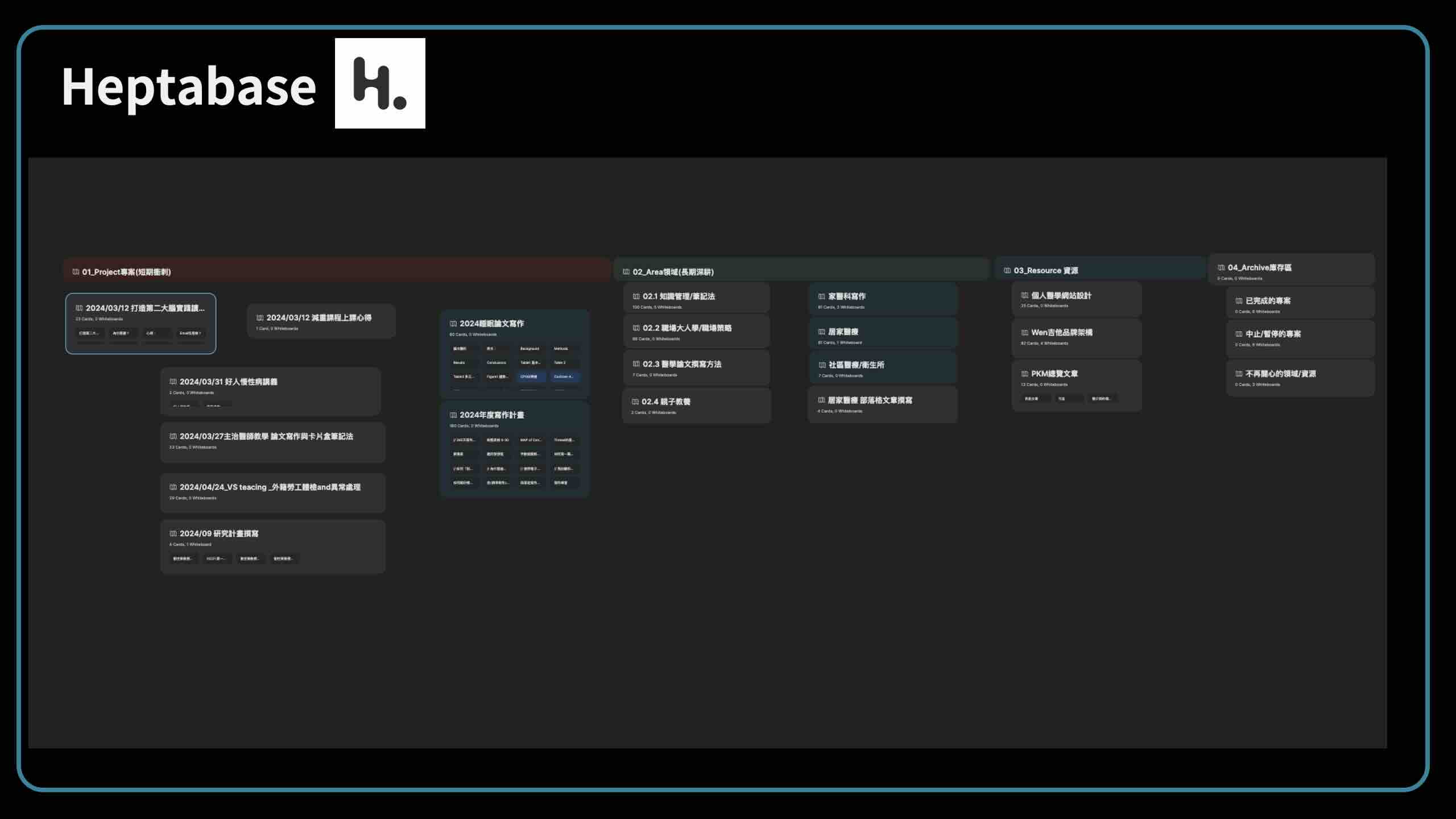Select title Wen吉他品牌架構
Viewport: 1456px width, 819px height.
tap(1062, 333)
